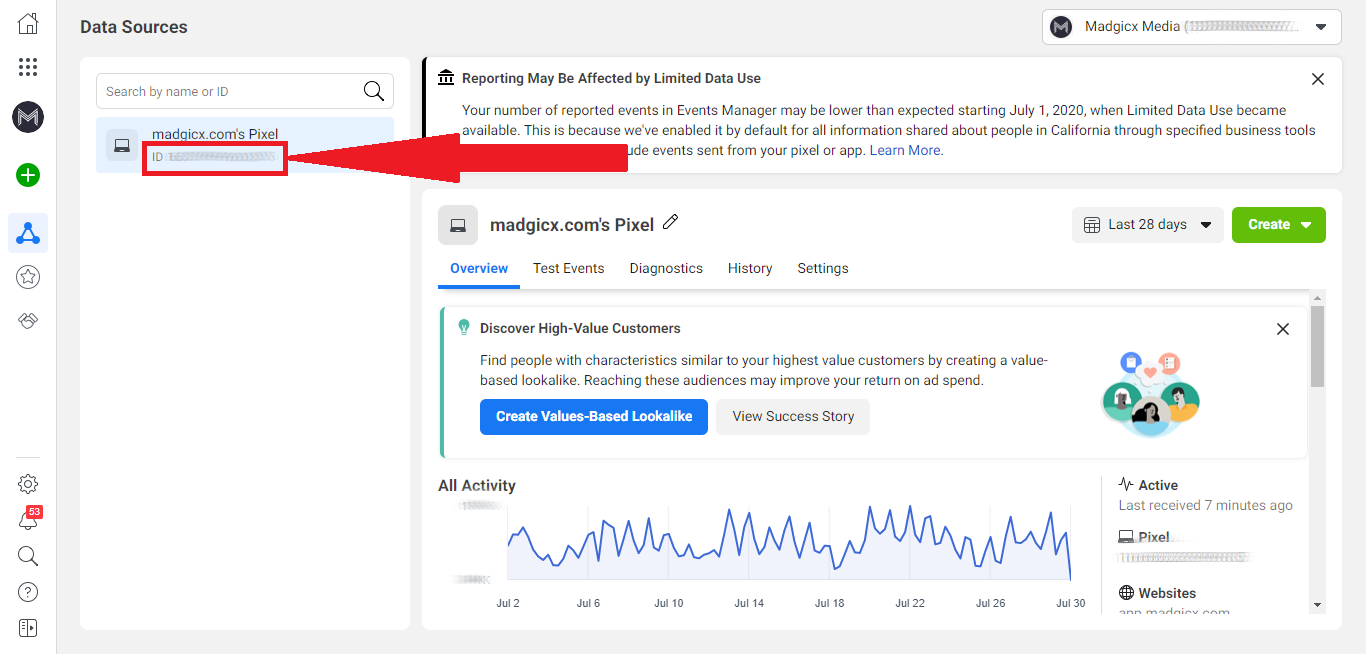Click the 'Jul 30' chart axis label
The width and height of the screenshot is (1366, 654).
[x=1071, y=603]
